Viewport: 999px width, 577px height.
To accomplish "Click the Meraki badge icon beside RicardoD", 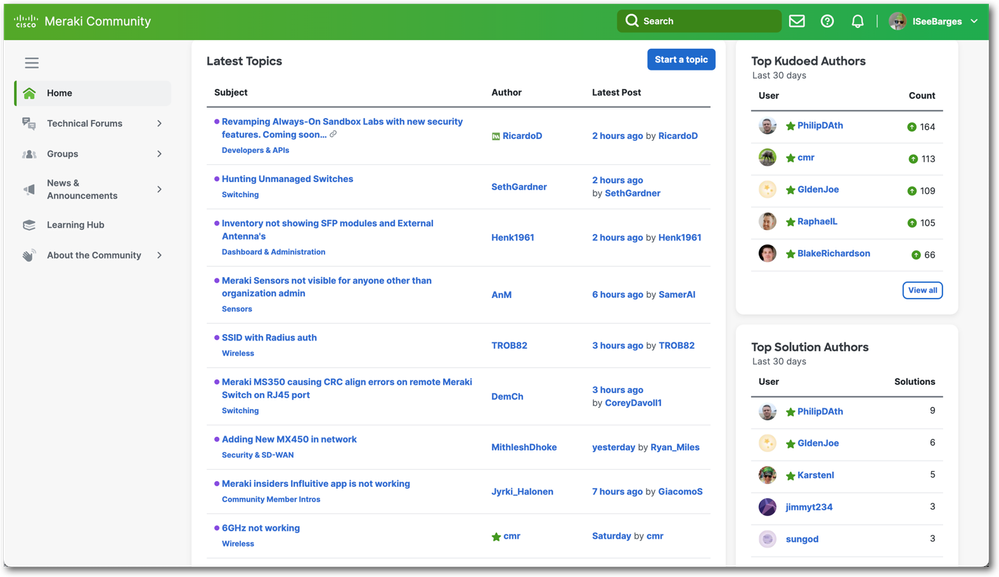I will tap(496, 136).
